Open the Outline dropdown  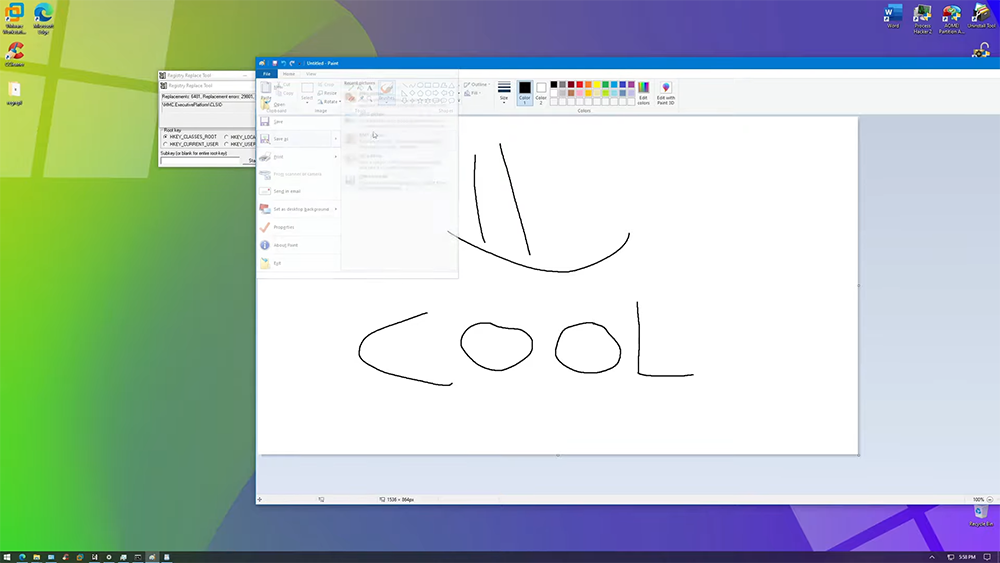tap(477, 84)
